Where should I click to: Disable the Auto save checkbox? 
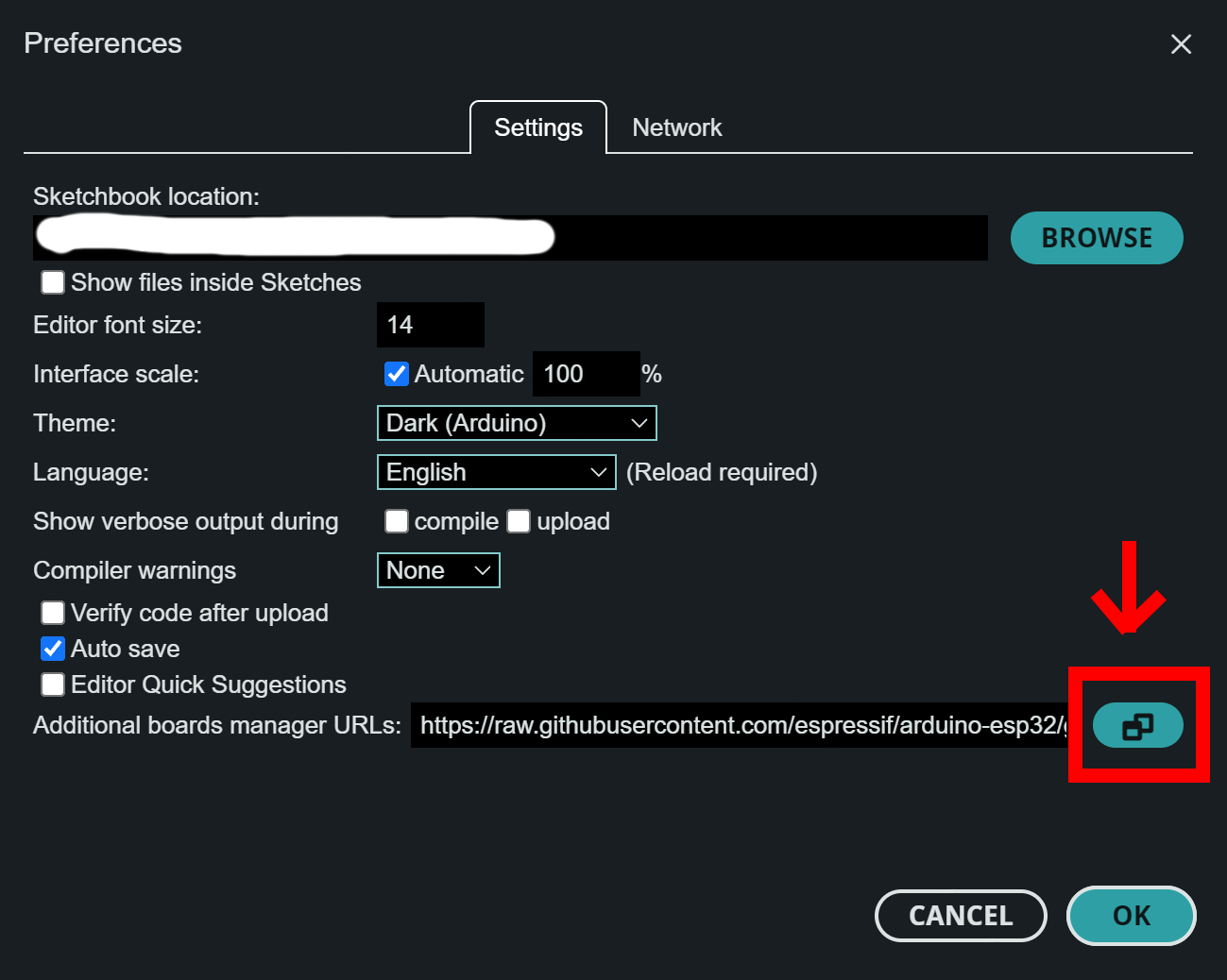pyautogui.click(x=53, y=649)
